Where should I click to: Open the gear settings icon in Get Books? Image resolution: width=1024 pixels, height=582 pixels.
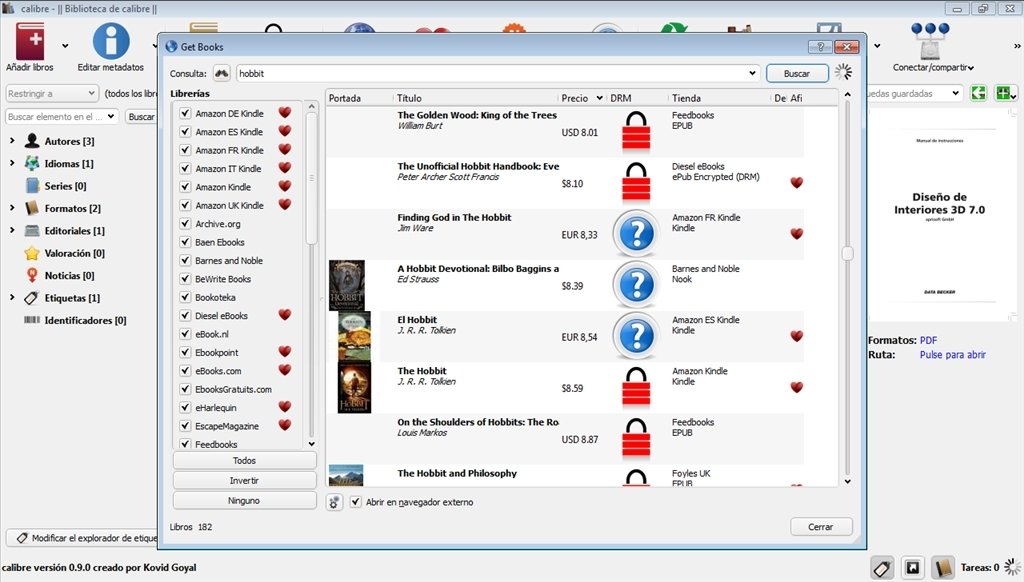pyautogui.click(x=334, y=502)
